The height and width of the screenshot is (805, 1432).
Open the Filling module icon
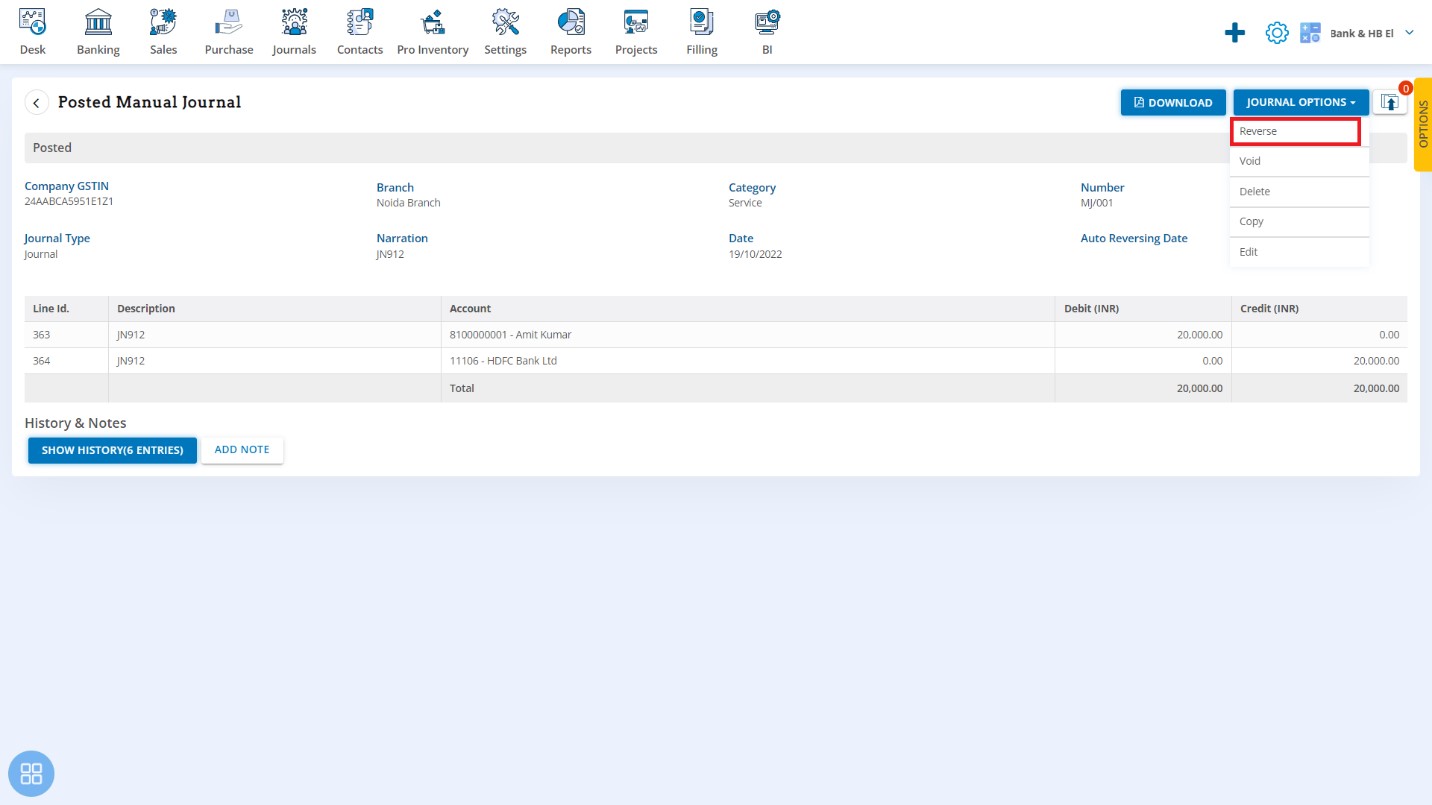[702, 31]
